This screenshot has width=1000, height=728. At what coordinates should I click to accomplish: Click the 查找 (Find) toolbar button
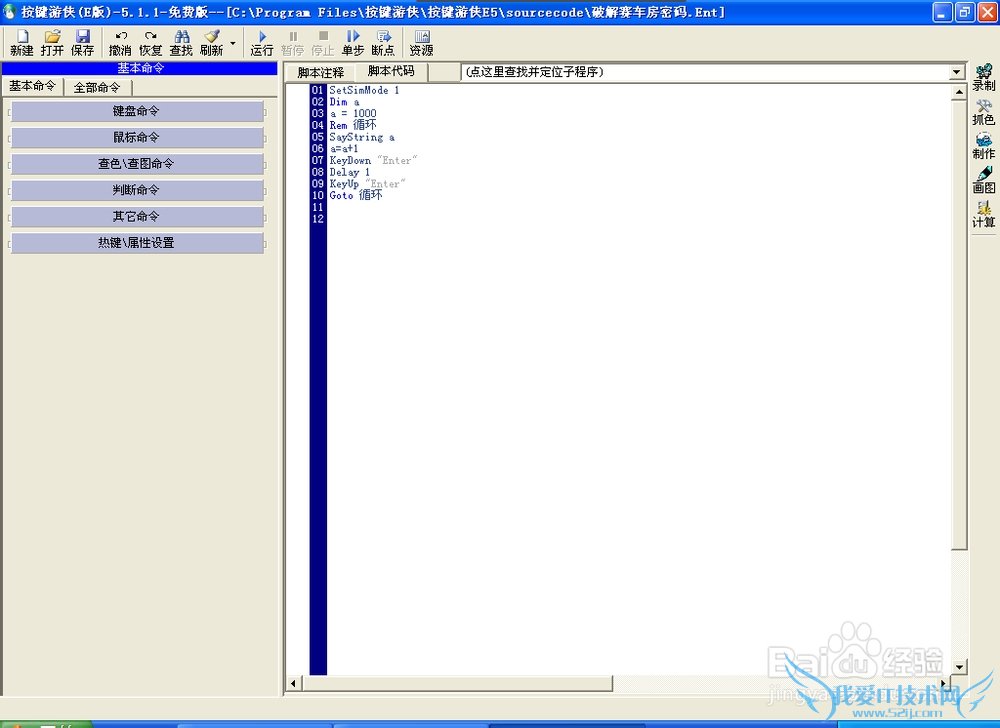click(x=181, y=42)
